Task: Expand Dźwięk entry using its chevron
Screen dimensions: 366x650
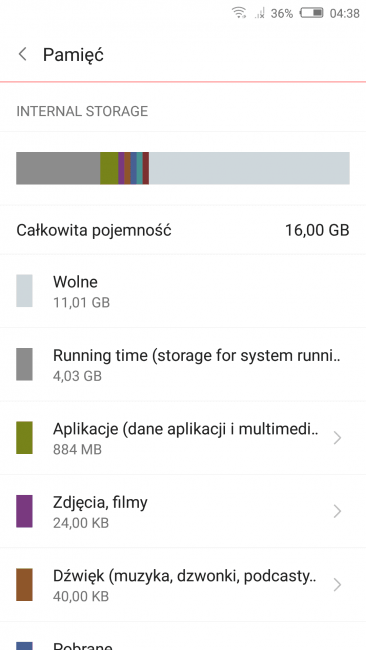Action: point(337,585)
